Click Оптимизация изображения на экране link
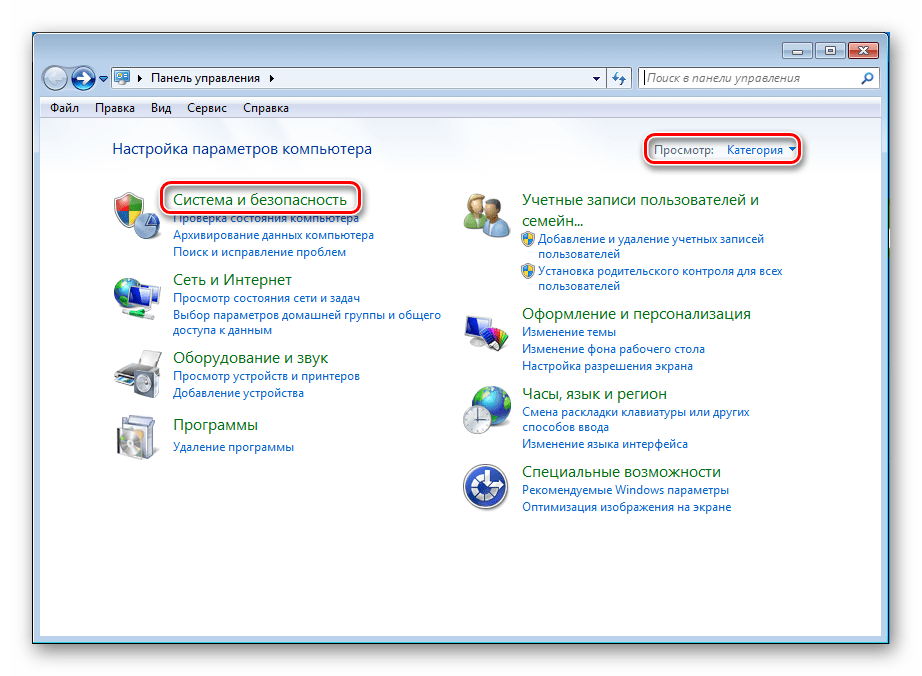Screen dimensions: 922x676 pyautogui.click(x=627, y=507)
